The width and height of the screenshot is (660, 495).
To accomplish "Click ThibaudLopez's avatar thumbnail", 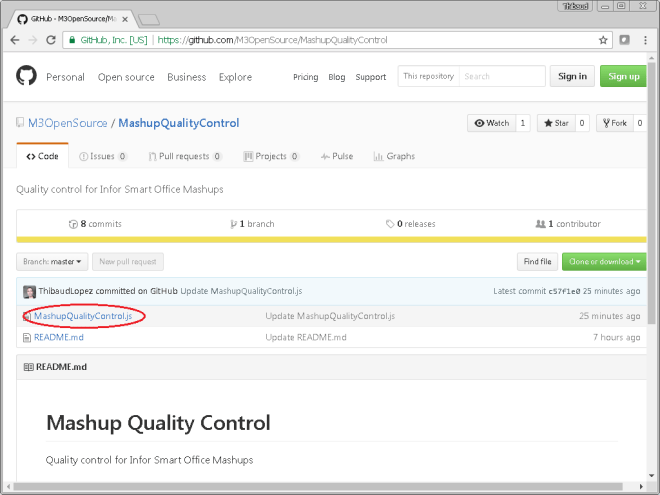I will 29,291.
